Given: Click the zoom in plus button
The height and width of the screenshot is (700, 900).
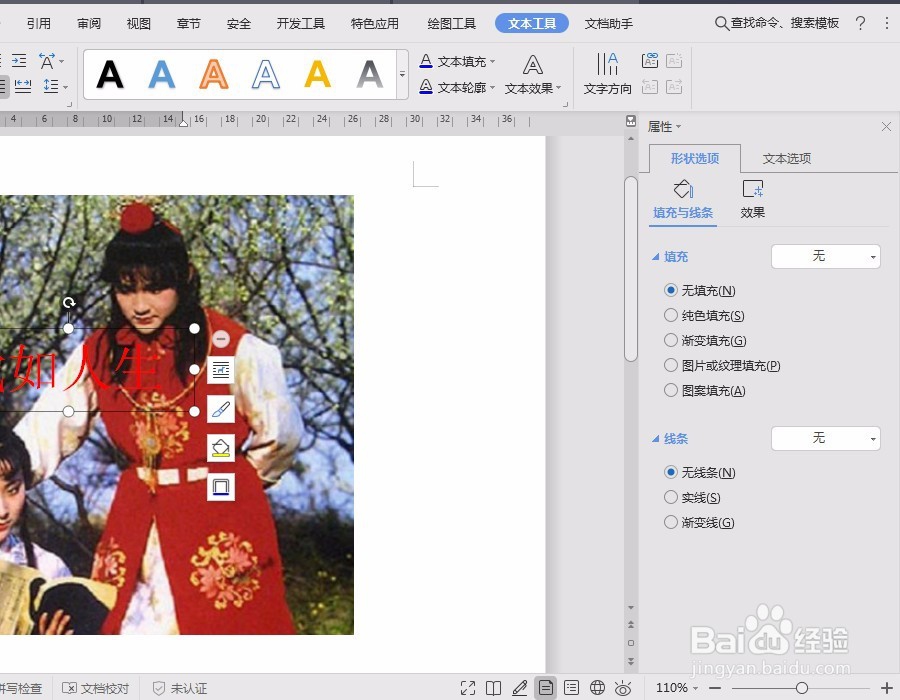Looking at the screenshot, I should tap(887, 687).
